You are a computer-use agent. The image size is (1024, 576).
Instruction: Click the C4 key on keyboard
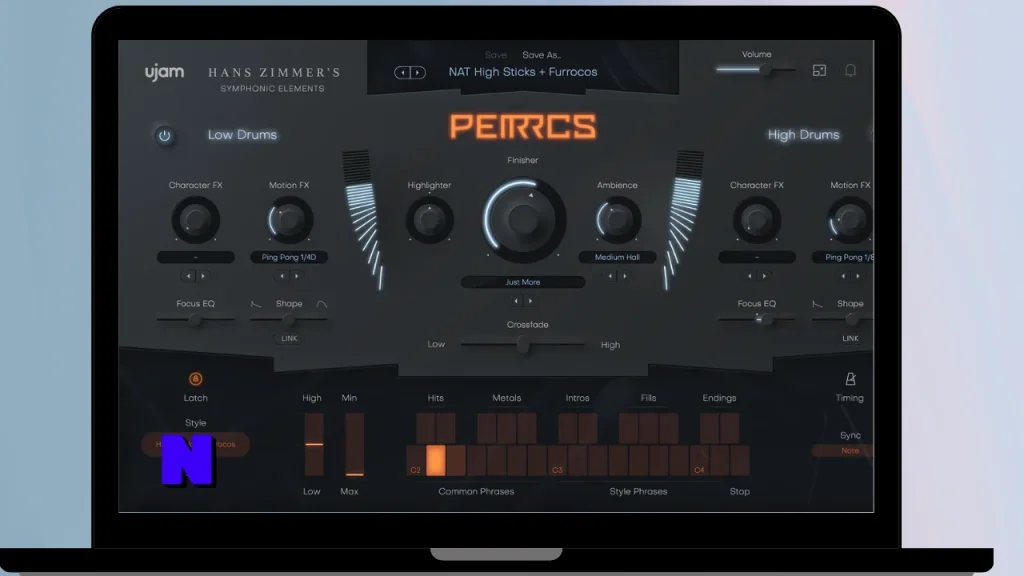(x=699, y=460)
